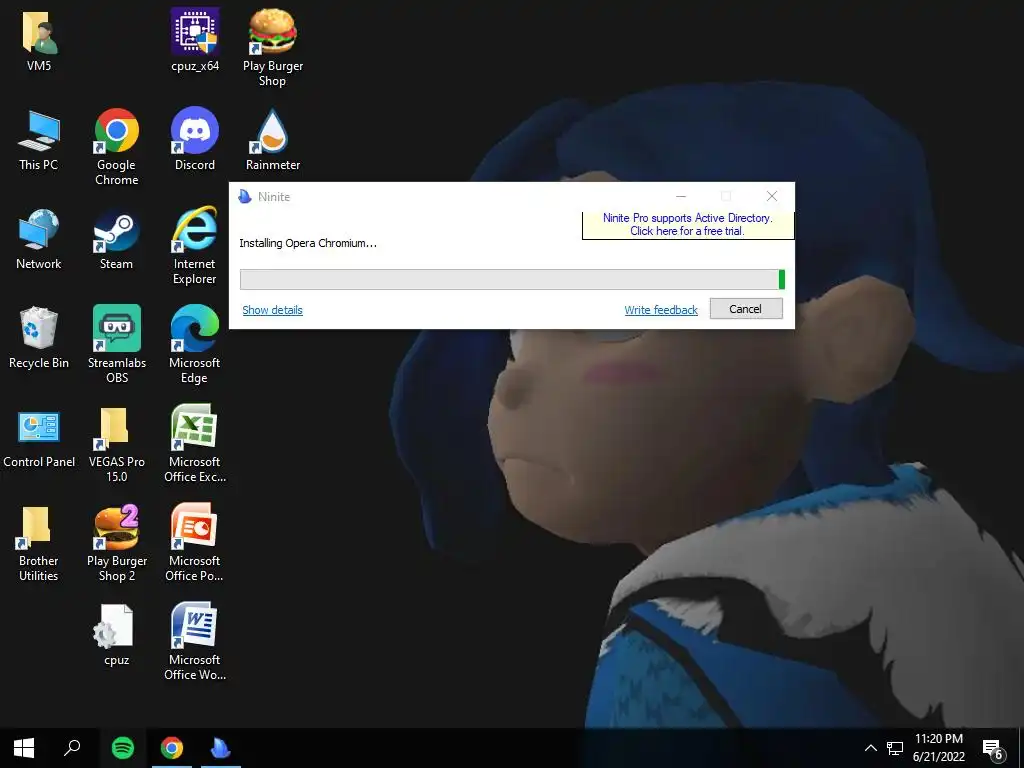Viewport: 1024px width, 768px height.
Task: Open the Brother Utilities folder
Action: pos(39,543)
